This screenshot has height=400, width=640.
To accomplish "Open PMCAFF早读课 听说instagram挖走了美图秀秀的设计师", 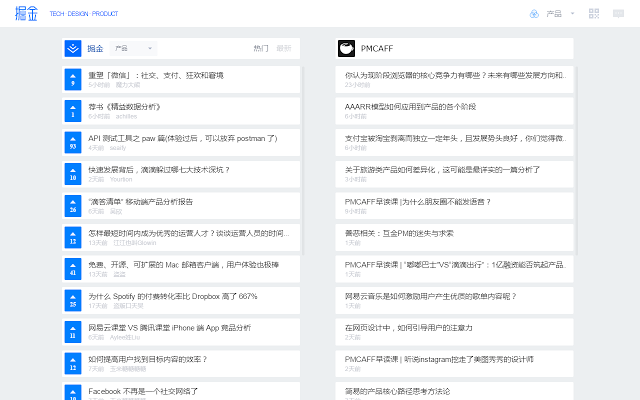I will click(439, 359).
